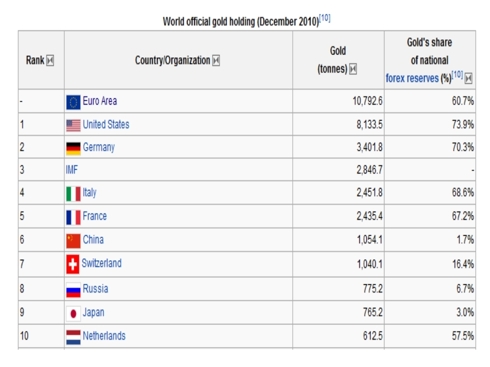Sort by Gold tonnes column icon

pos(353,69)
